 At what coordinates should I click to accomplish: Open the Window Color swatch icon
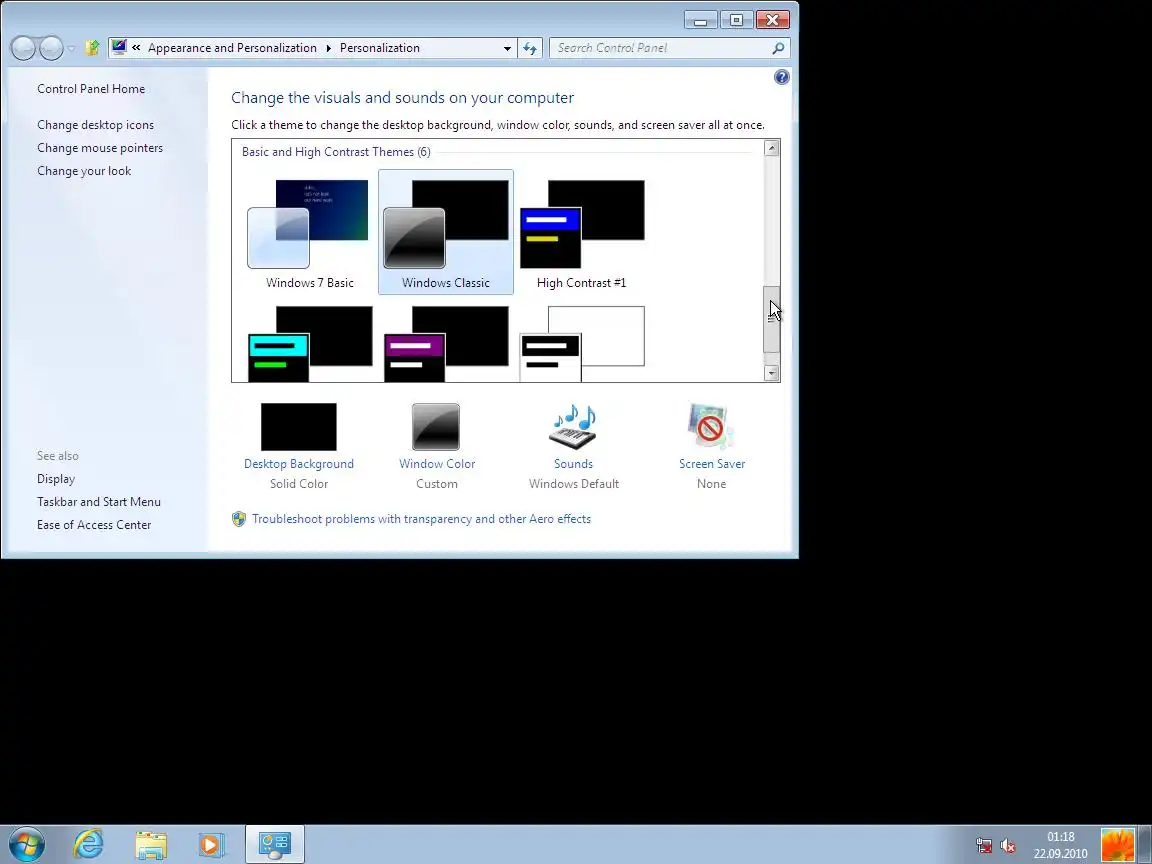(436, 427)
